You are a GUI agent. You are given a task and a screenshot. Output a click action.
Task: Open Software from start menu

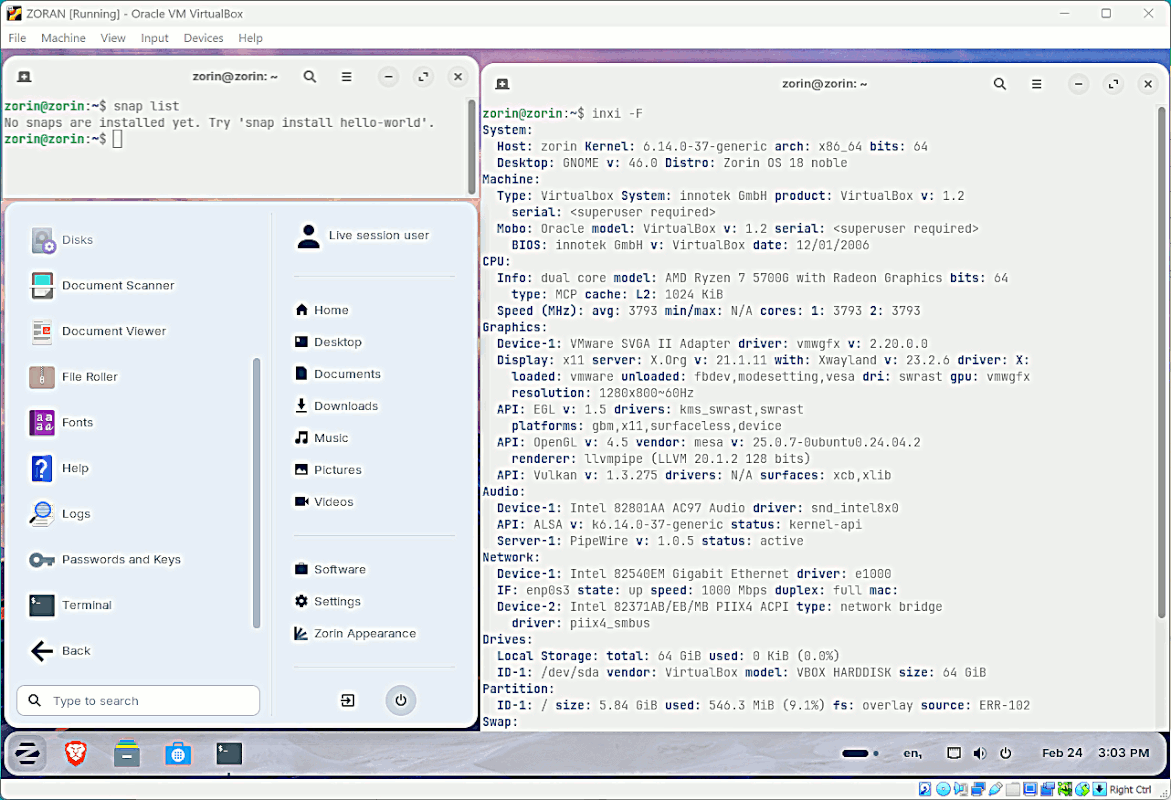click(330, 569)
